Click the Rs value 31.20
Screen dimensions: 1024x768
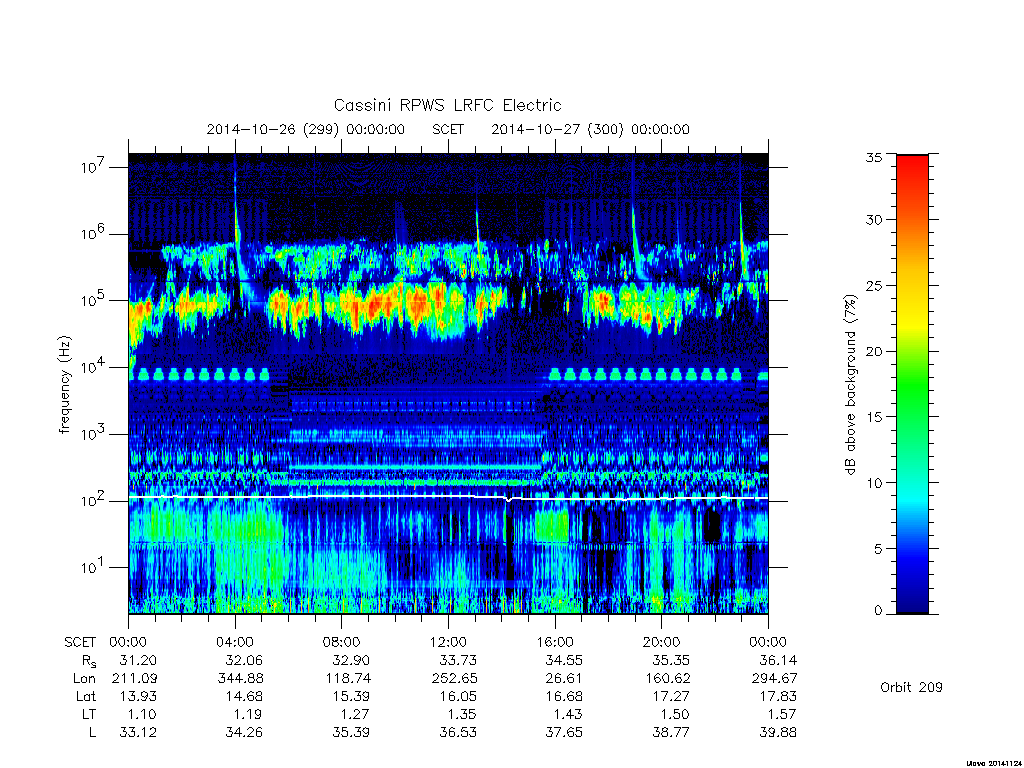tap(138, 660)
